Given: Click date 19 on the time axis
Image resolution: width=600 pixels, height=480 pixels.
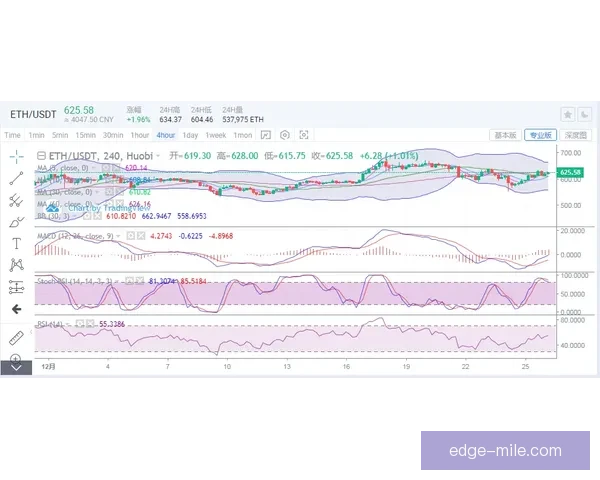Looking at the screenshot, I should point(406,367).
